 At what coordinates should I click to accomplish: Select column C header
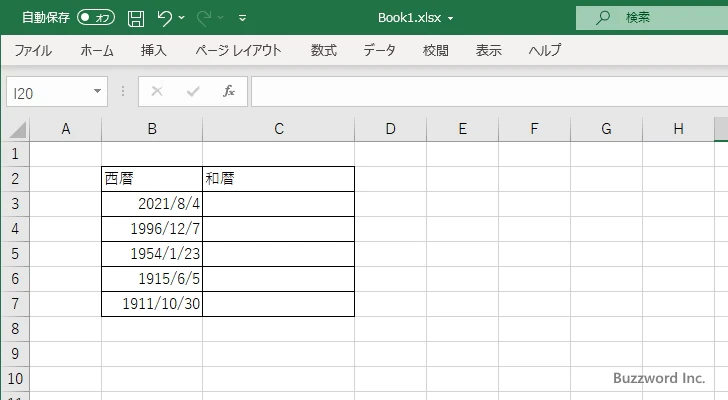coord(279,129)
